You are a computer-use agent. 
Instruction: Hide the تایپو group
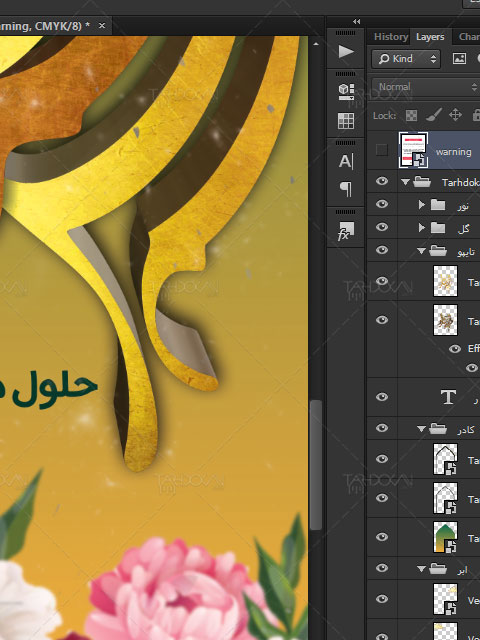[x=382, y=249]
